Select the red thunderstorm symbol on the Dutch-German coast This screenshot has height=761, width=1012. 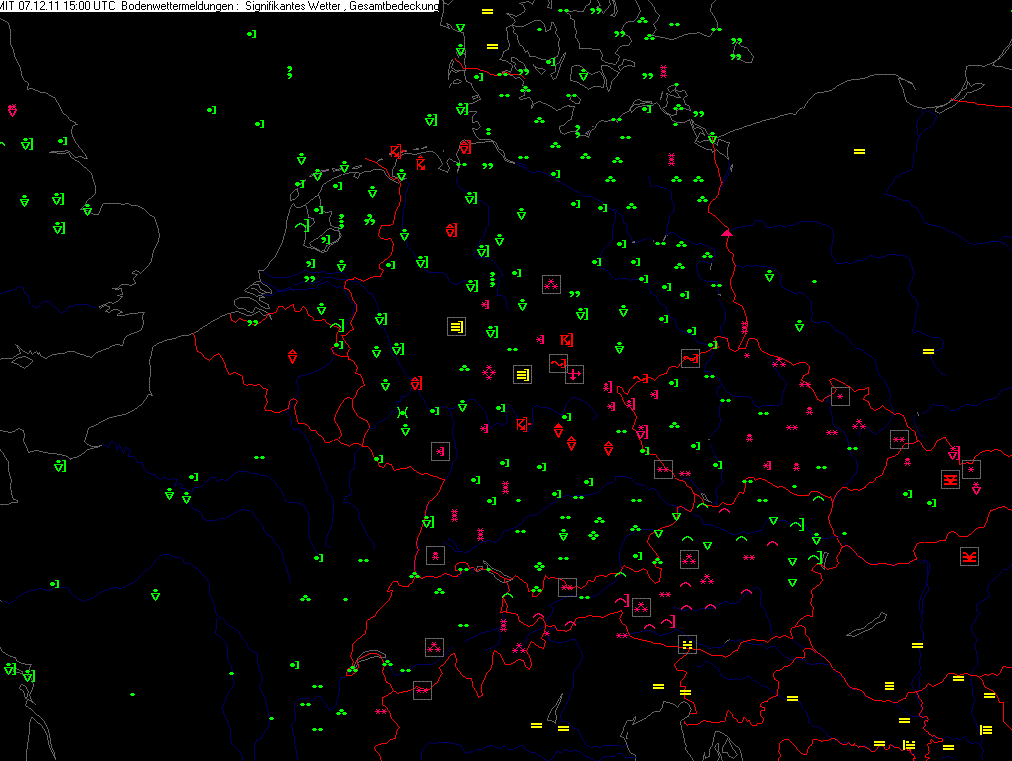(397, 151)
